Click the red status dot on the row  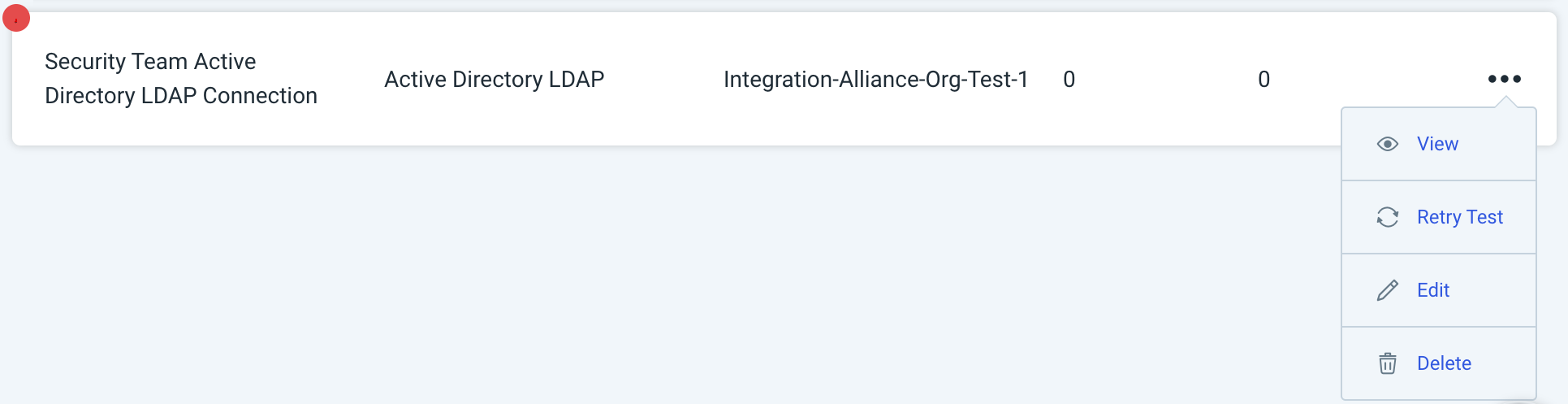tap(16, 18)
